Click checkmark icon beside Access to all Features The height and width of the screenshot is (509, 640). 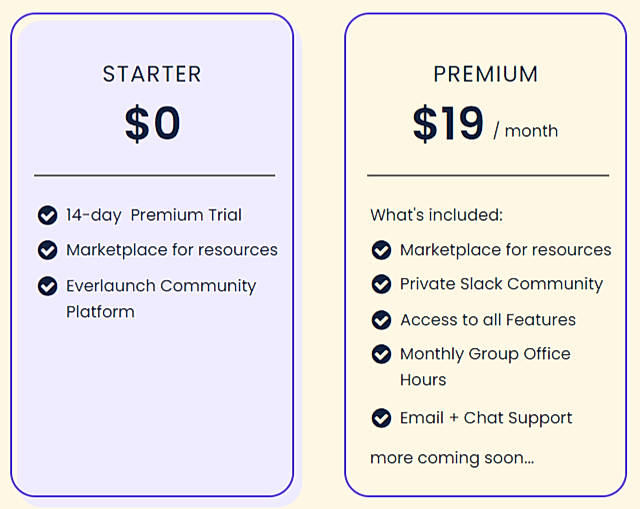point(381,320)
